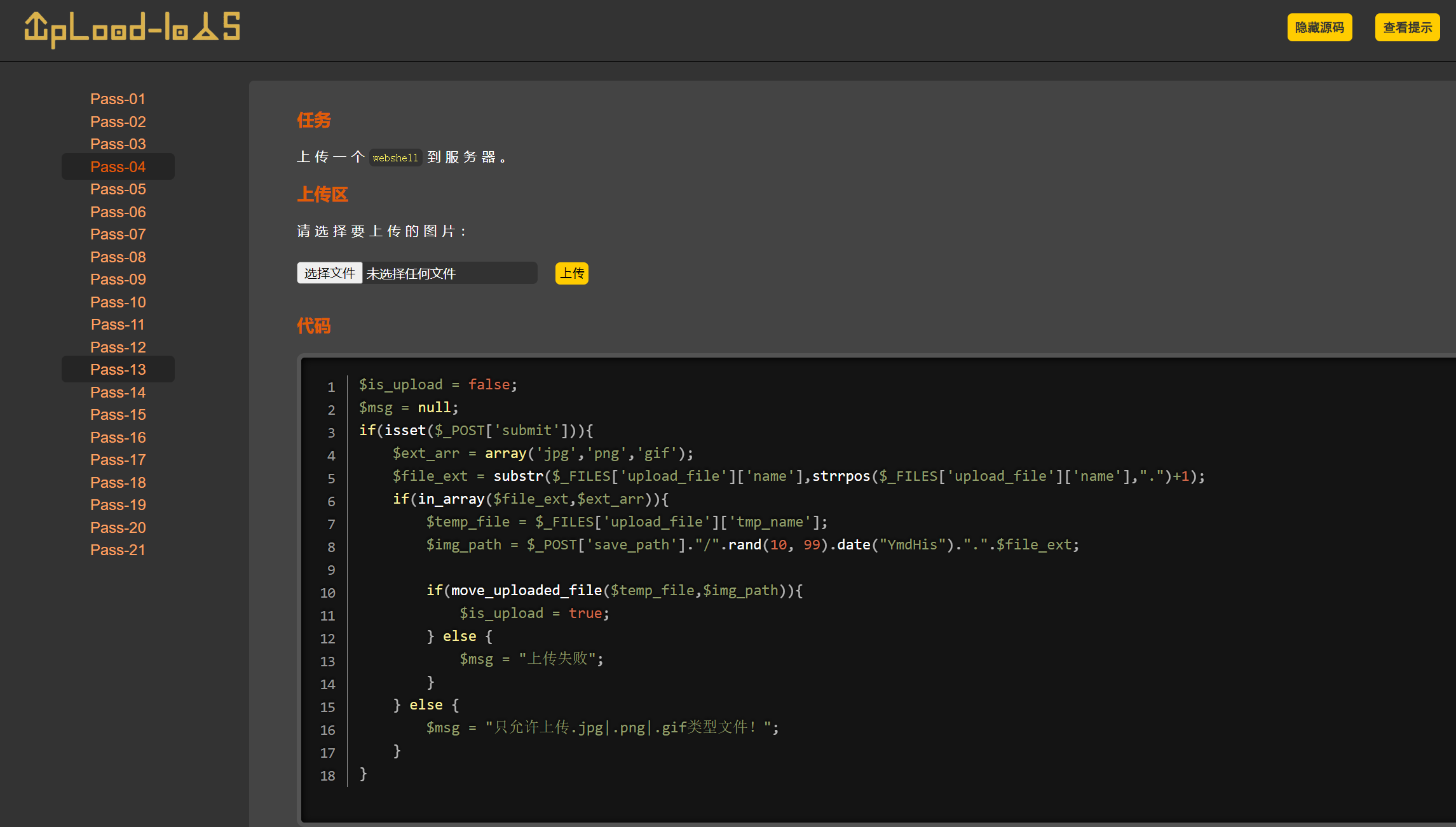Open the Pass-15 level
The height and width of the screenshot is (827, 1456).
pyautogui.click(x=118, y=415)
